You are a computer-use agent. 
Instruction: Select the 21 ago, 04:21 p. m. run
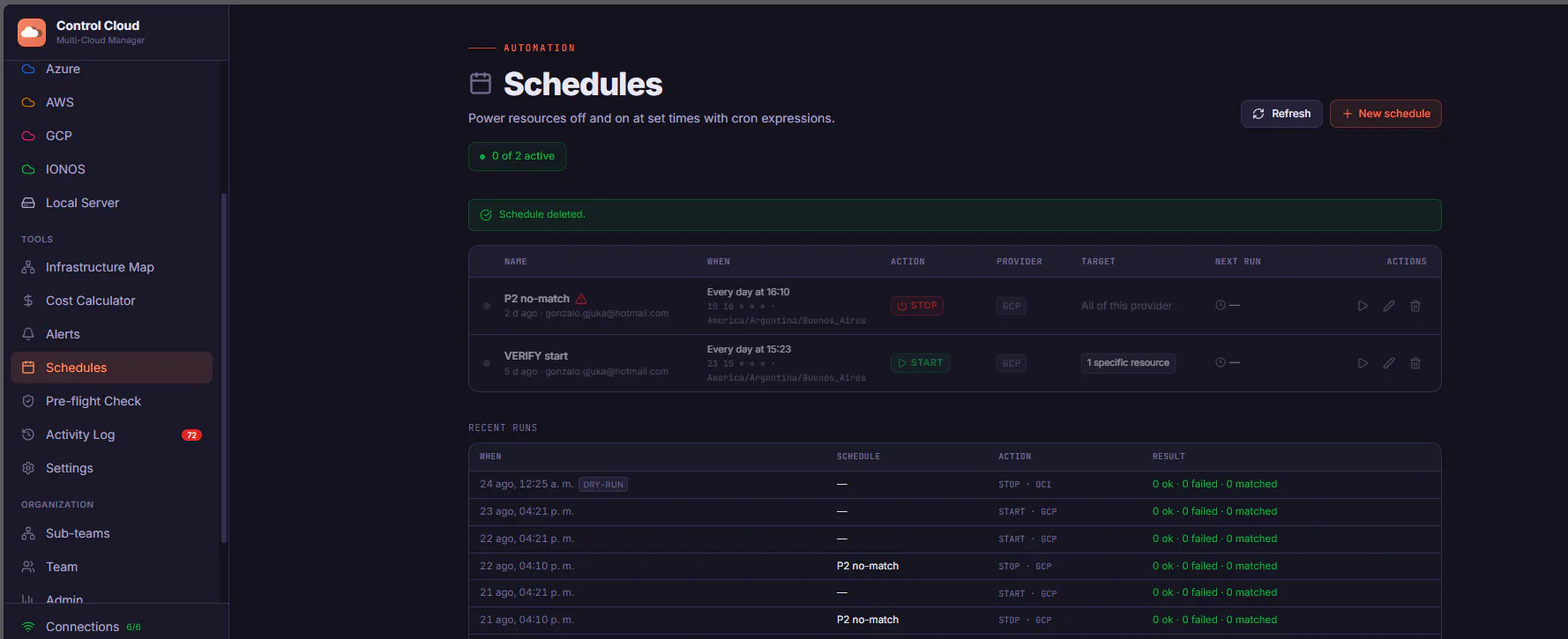click(x=955, y=592)
